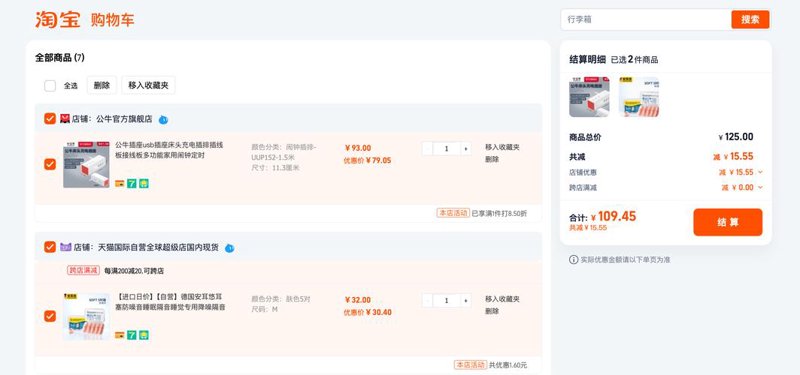Click the orange 结算 checkout button

point(728,222)
